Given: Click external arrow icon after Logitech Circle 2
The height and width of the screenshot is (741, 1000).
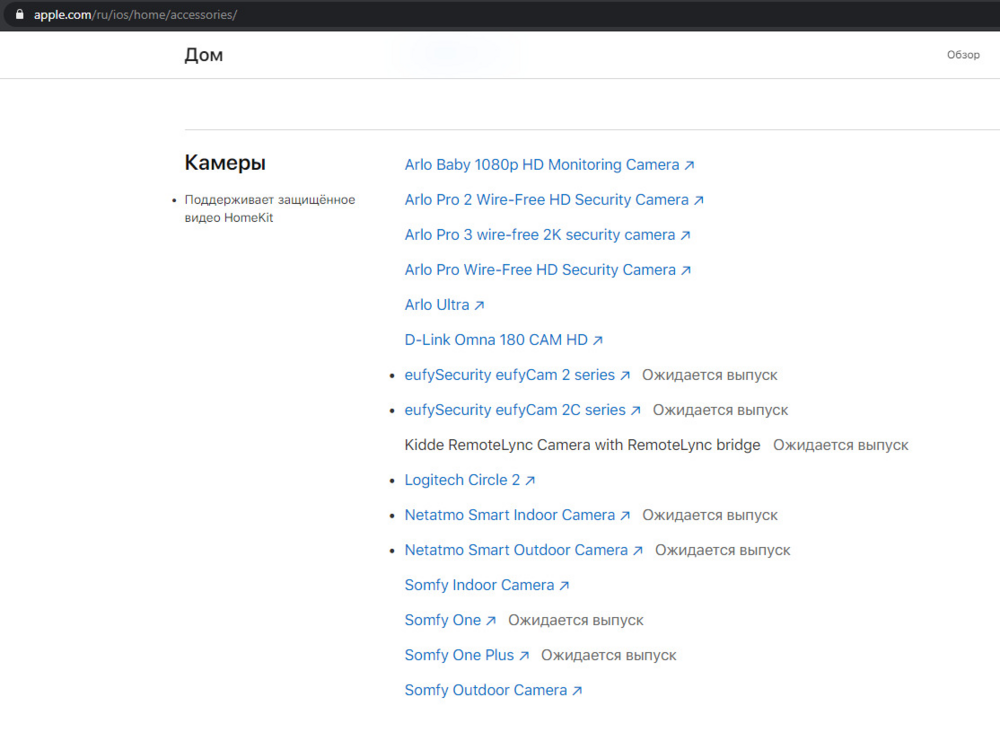Looking at the screenshot, I should click(x=529, y=481).
